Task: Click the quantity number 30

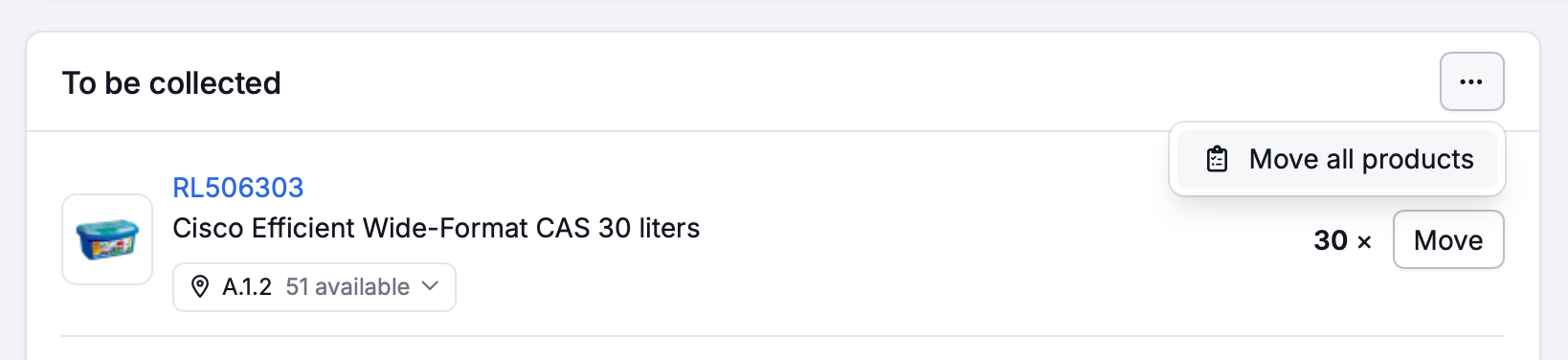Action: [x=1331, y=240]
